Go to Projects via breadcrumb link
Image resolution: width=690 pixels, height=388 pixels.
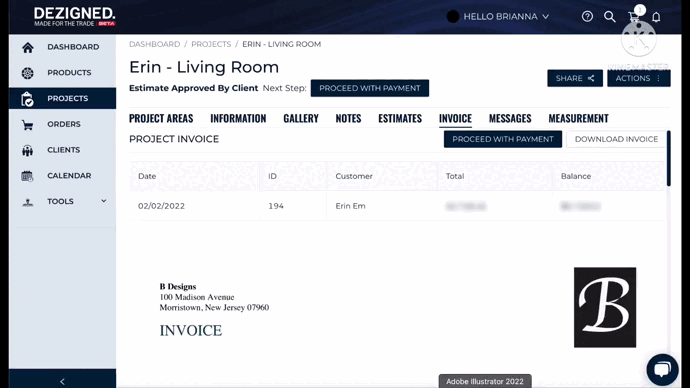(x=211, y=44)
